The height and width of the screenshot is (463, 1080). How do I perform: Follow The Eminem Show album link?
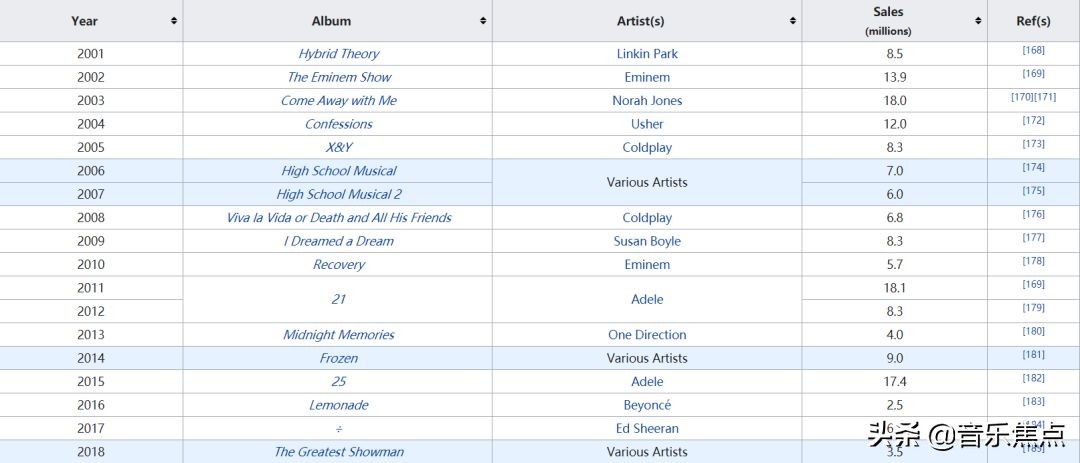click(338, 77)
